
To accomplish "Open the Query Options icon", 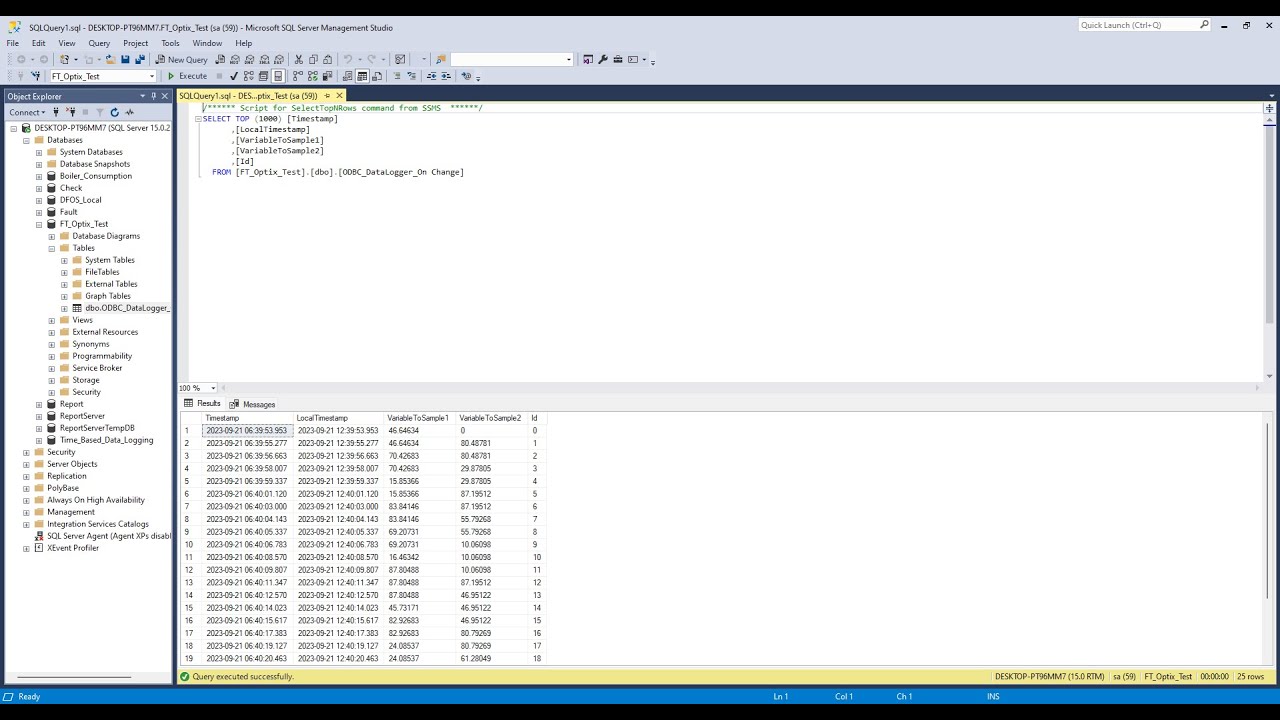I will point(263,76).
